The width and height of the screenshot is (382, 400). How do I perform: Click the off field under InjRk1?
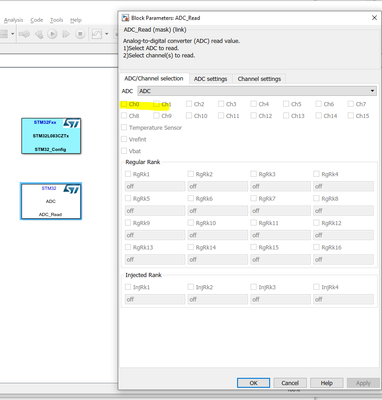point(155,299)
